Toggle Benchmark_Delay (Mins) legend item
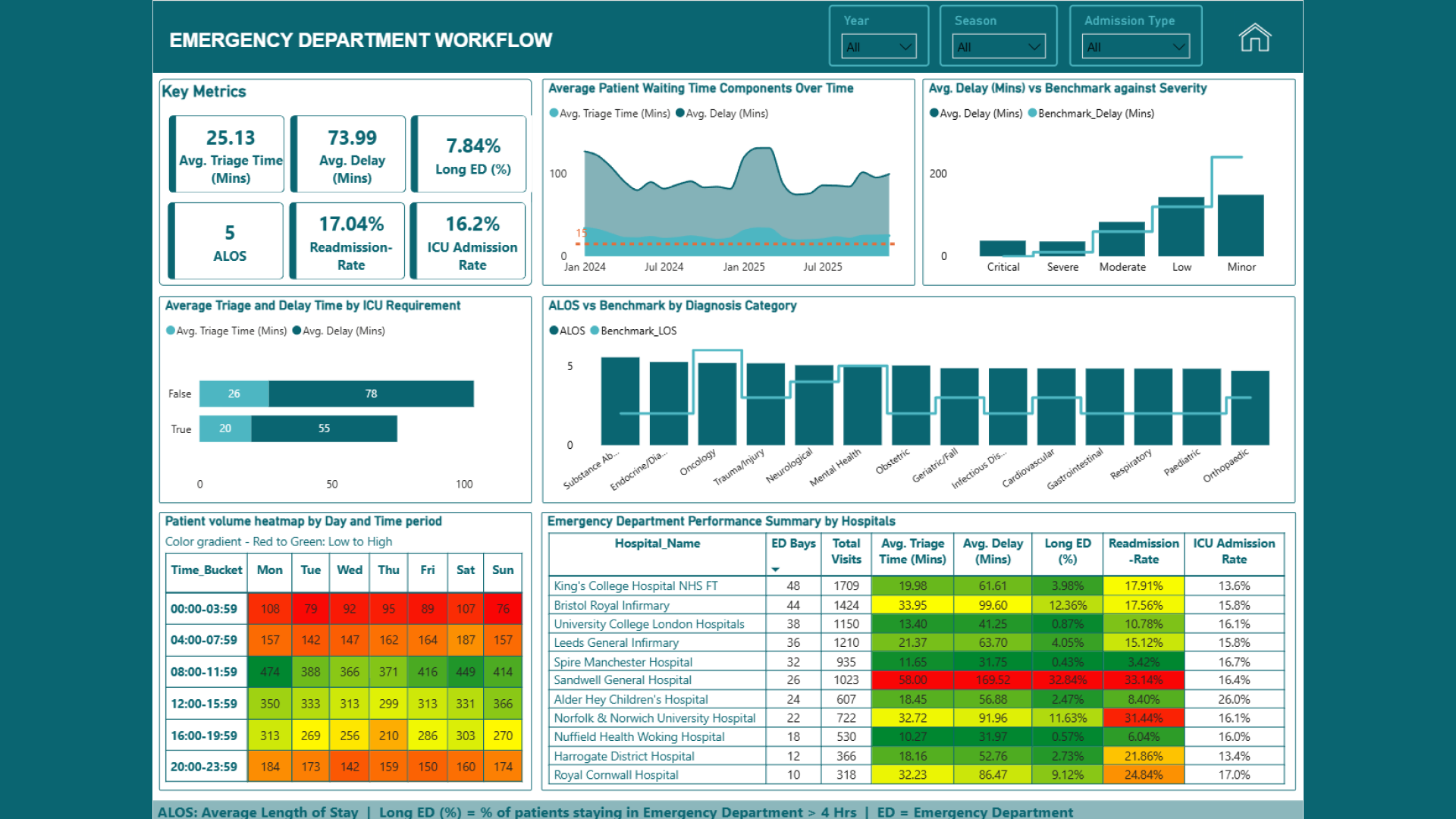The width and height of the screenshot is (1456, 819). tap(1091, 113)
